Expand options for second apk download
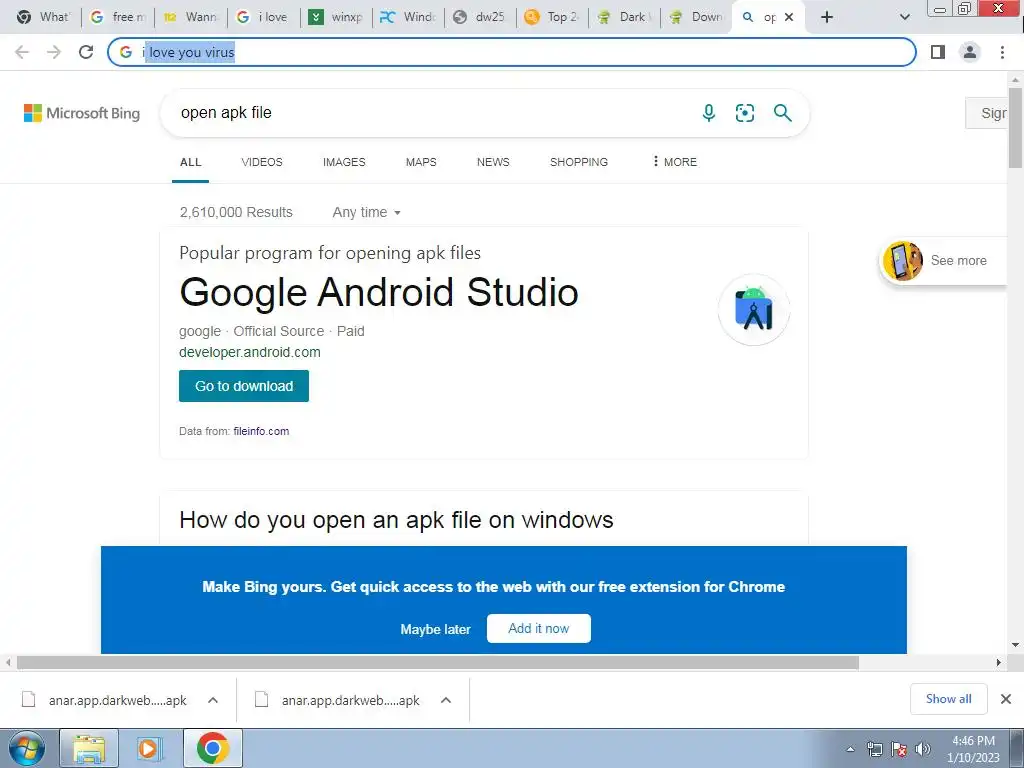The height and width of the screenshot is (768, 1024). [446, 700]
